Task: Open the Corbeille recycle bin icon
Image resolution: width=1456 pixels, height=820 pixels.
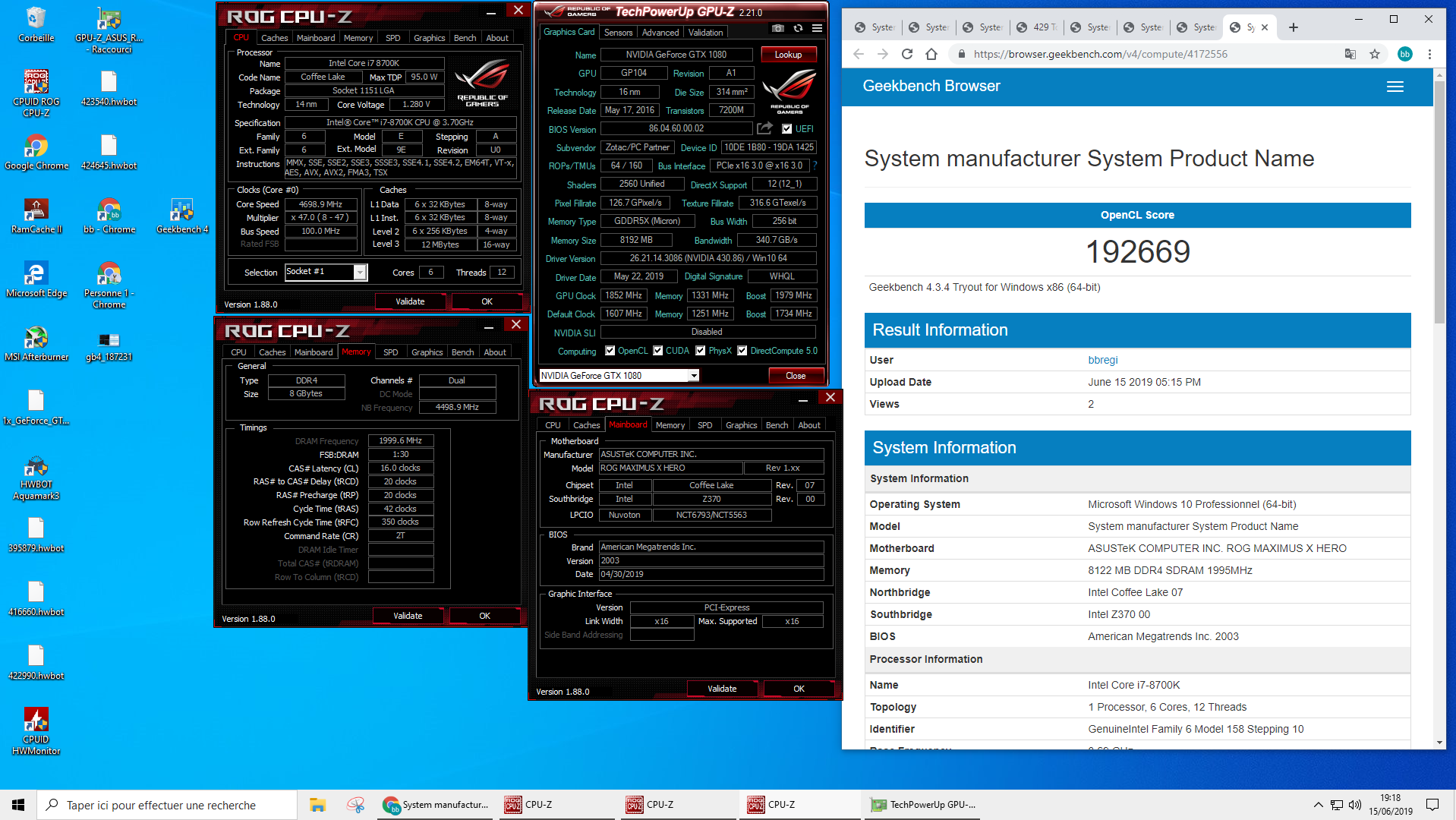Action: click(36, 25)
